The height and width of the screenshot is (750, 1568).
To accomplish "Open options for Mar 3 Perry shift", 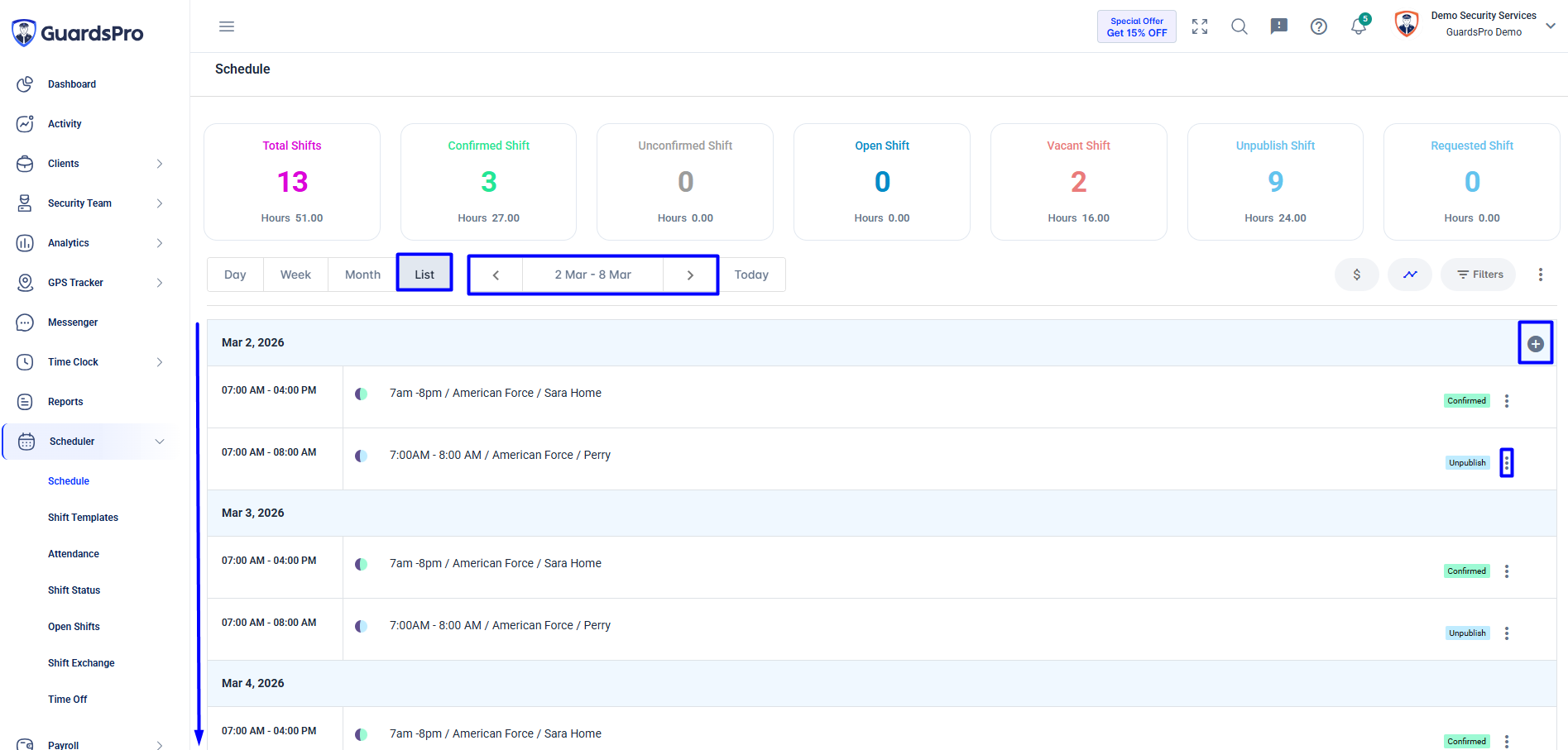I will coord(1507,633).
